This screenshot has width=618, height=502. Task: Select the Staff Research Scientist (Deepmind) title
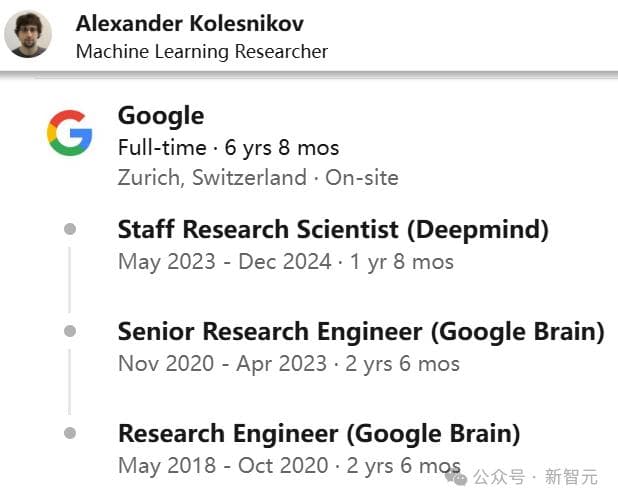click(333, 229)
